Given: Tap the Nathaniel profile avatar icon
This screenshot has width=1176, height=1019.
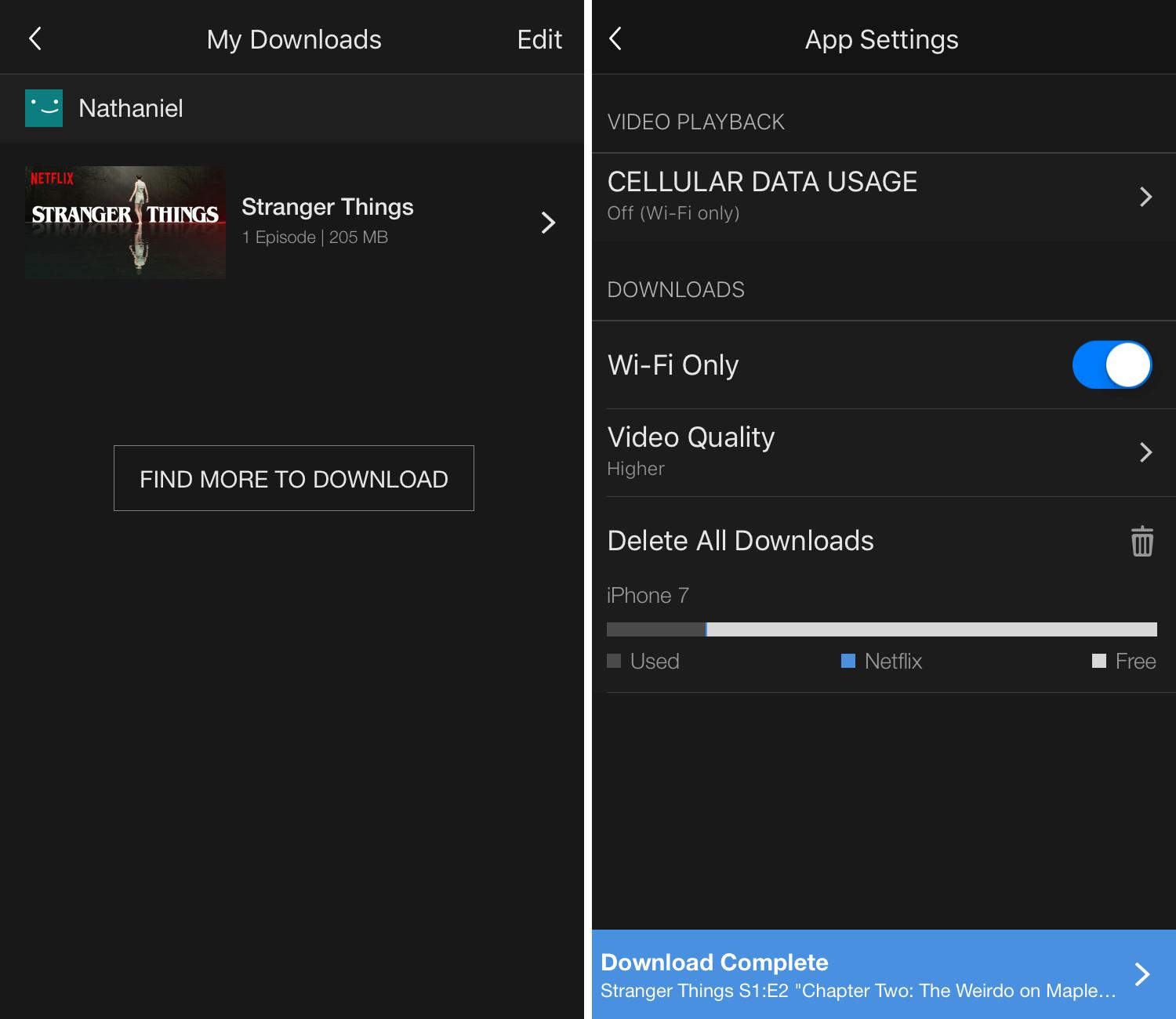Looking at the screenshot, I should [x=44, y=108].
